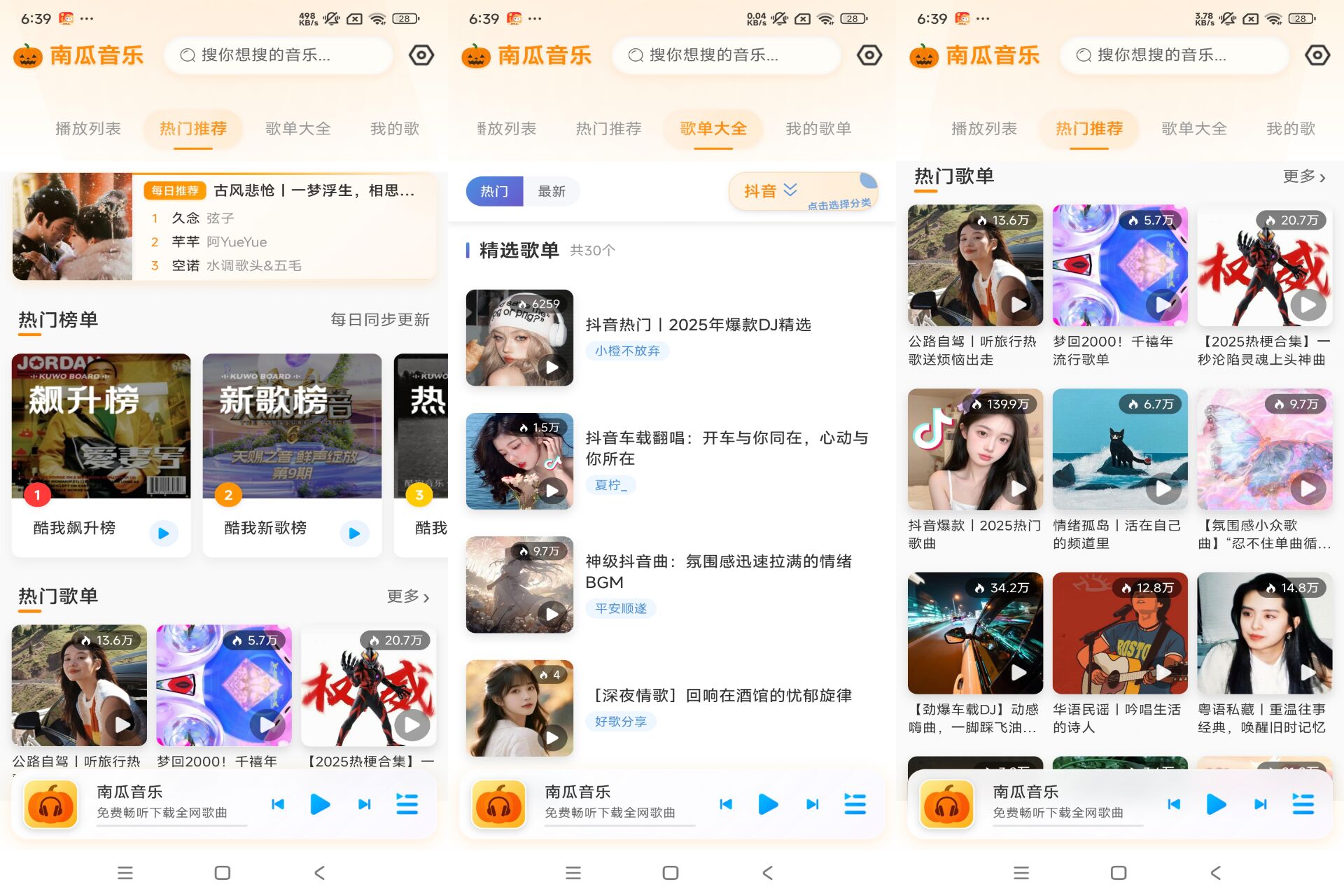The image size is (1344, 896).
Task: Click the eye-shaped settings icon beside search bar
Action: tap(421, 55)
